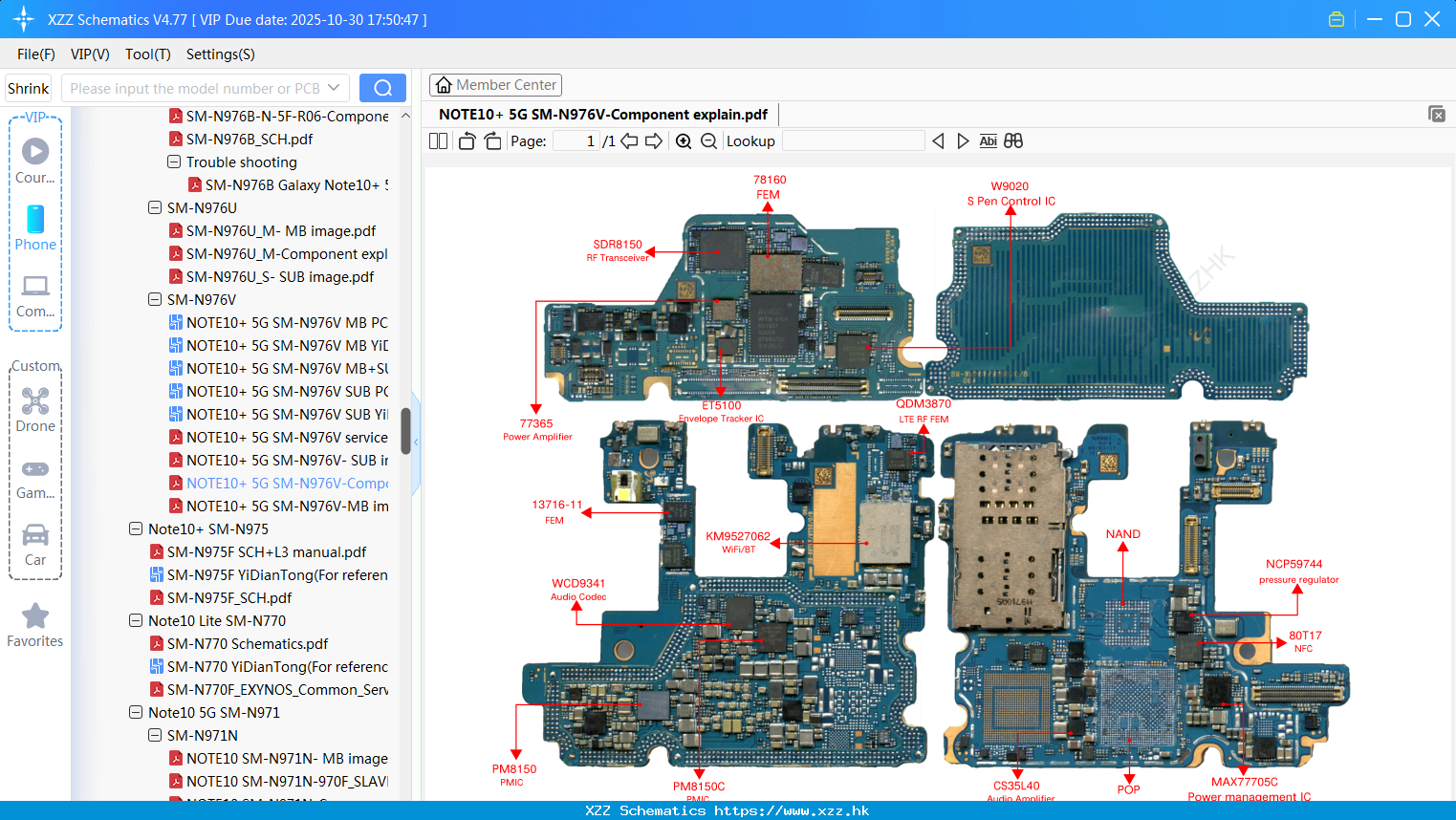The image size is (1456, 820).
Task: Rotate the page counterclockwise
Action: pos(467,141)
